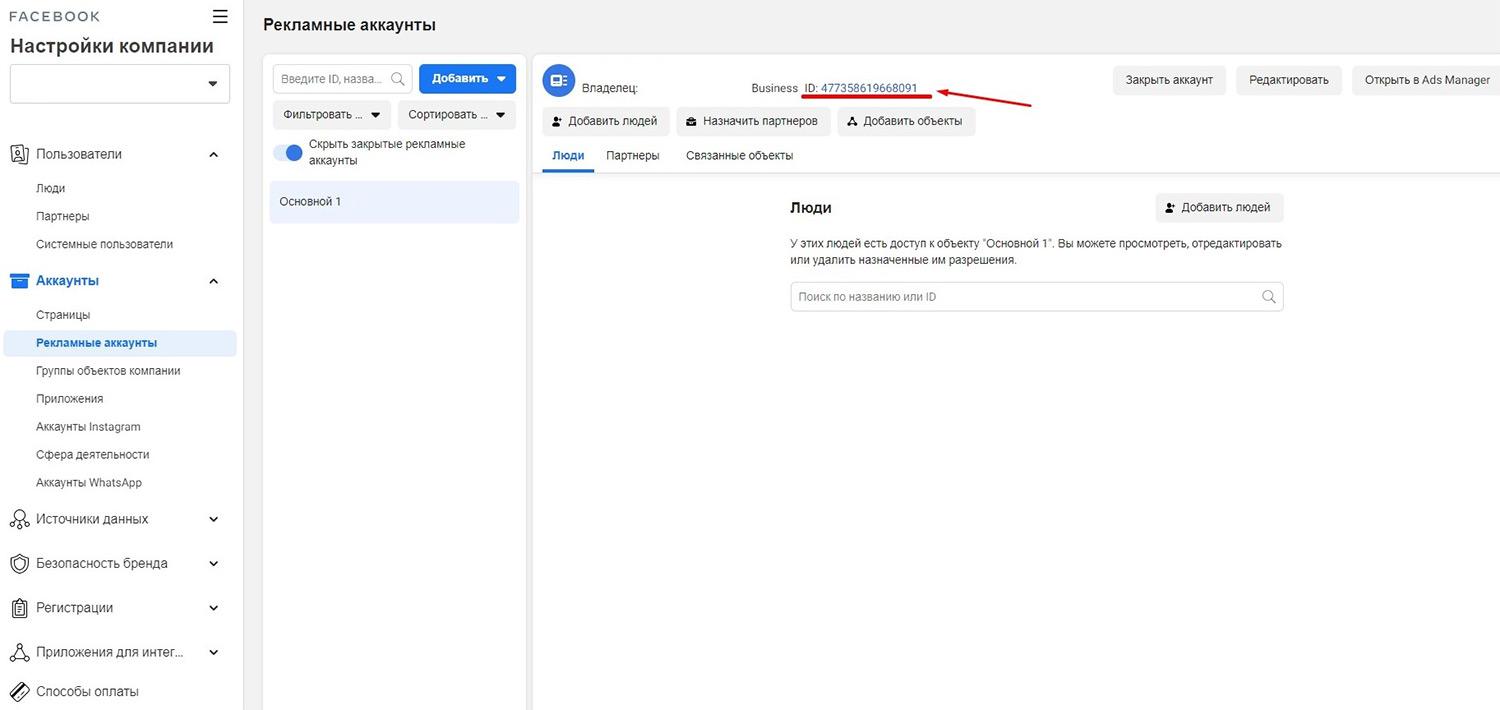Click the Введите ID search field
Screen dimensions: 1500x710
click(x=343, y=79)
